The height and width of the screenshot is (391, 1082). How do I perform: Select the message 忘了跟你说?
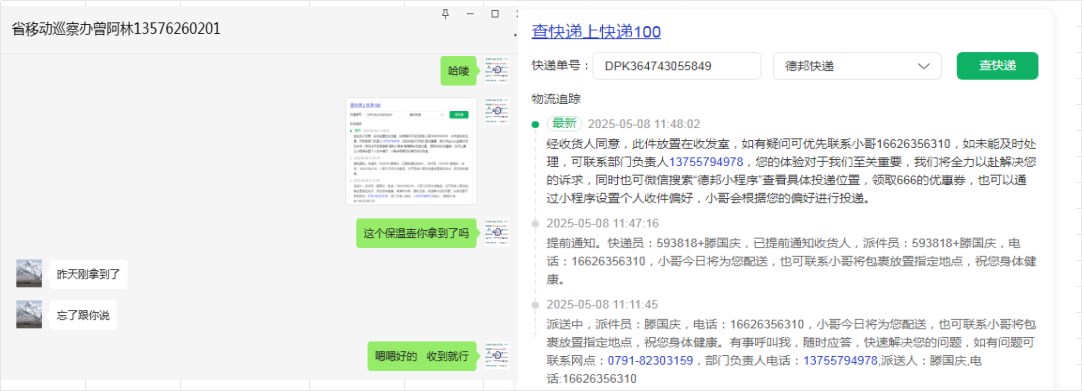(x=83, y=315)
